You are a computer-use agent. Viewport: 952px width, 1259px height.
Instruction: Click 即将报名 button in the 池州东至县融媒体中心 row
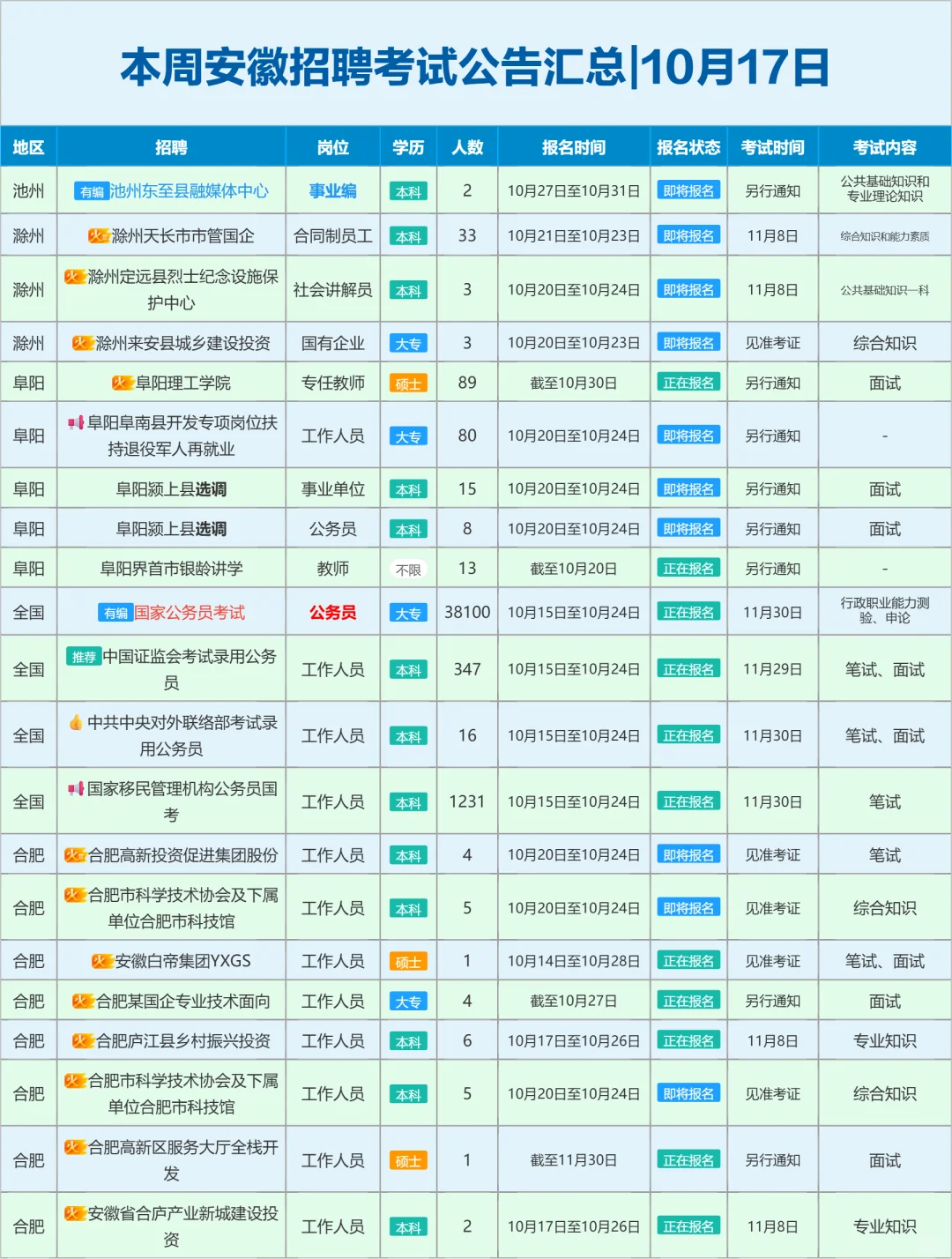coord(688,190)
